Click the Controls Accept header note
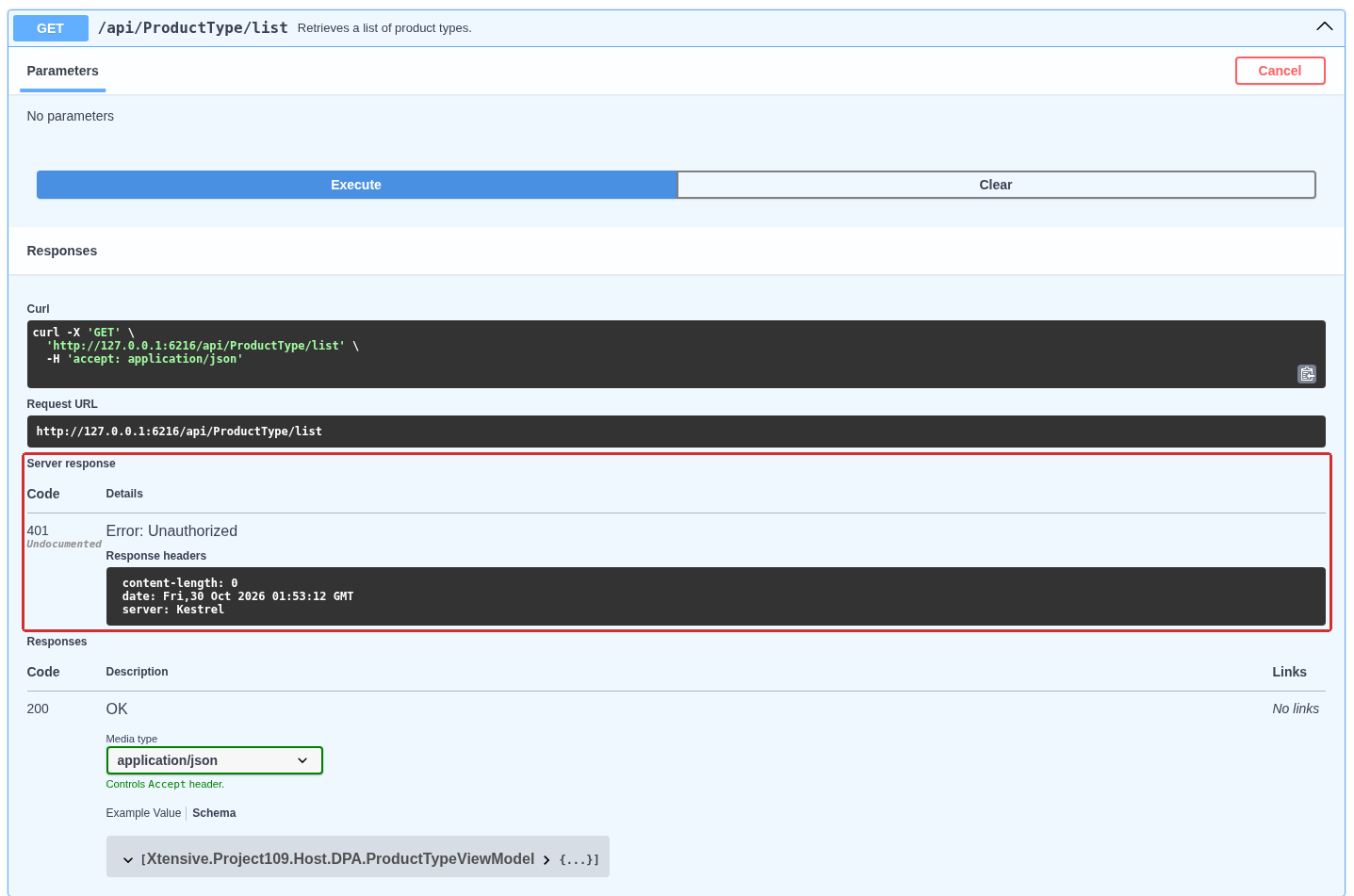 165,784
